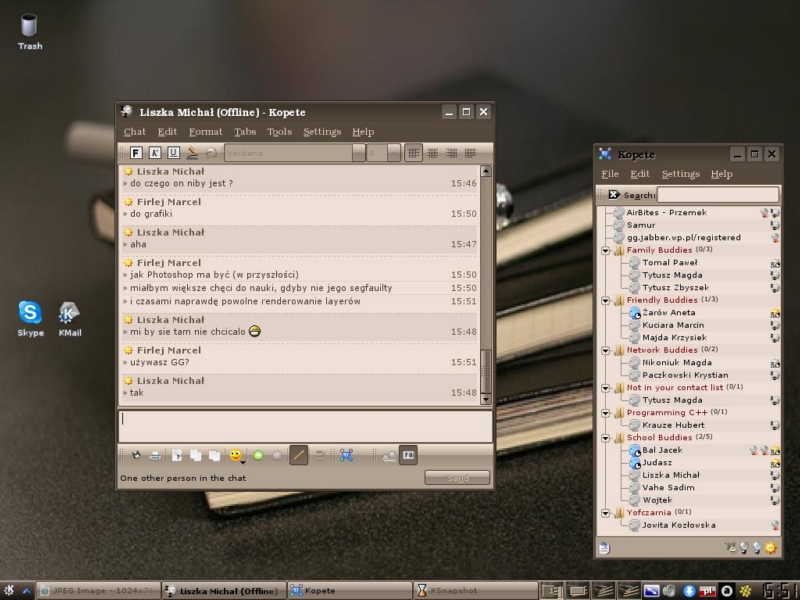The width and height of the screenshot is (800, 600).
Task: Click the spell check icon
Action: tap(320, 455)
